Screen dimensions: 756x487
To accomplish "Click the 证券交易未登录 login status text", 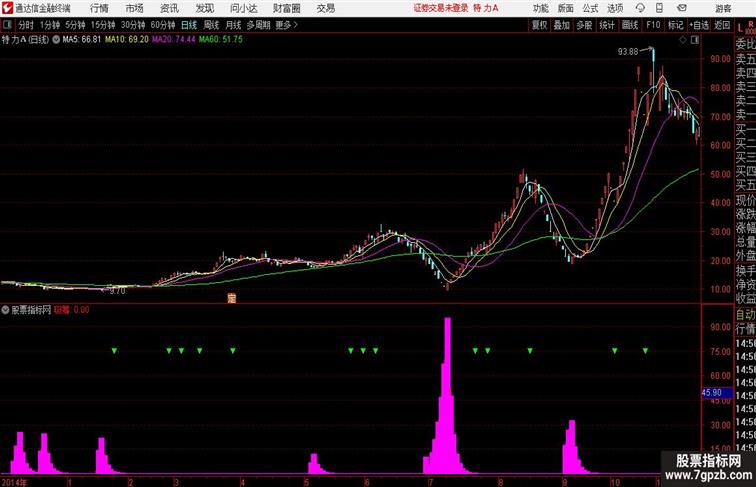I will click(441, 8).
